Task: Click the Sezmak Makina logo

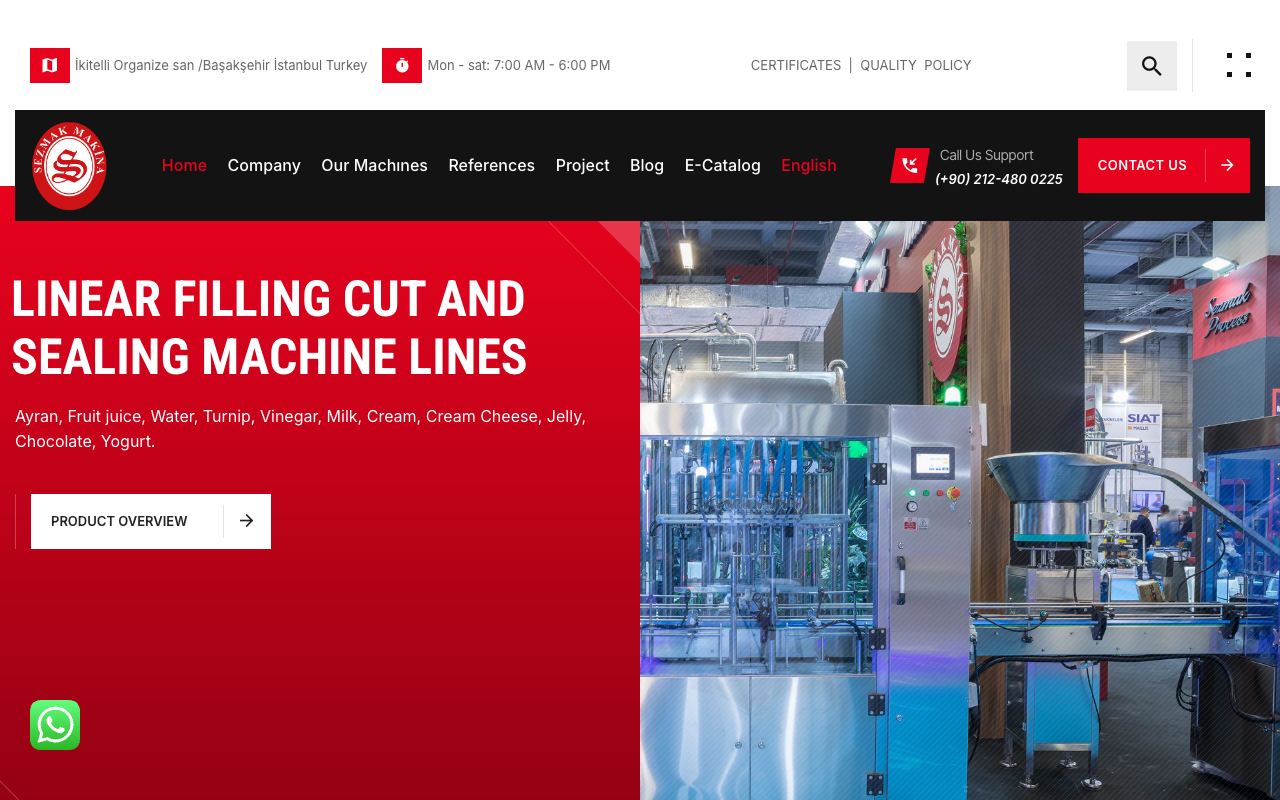Action: tap(69, 166)
